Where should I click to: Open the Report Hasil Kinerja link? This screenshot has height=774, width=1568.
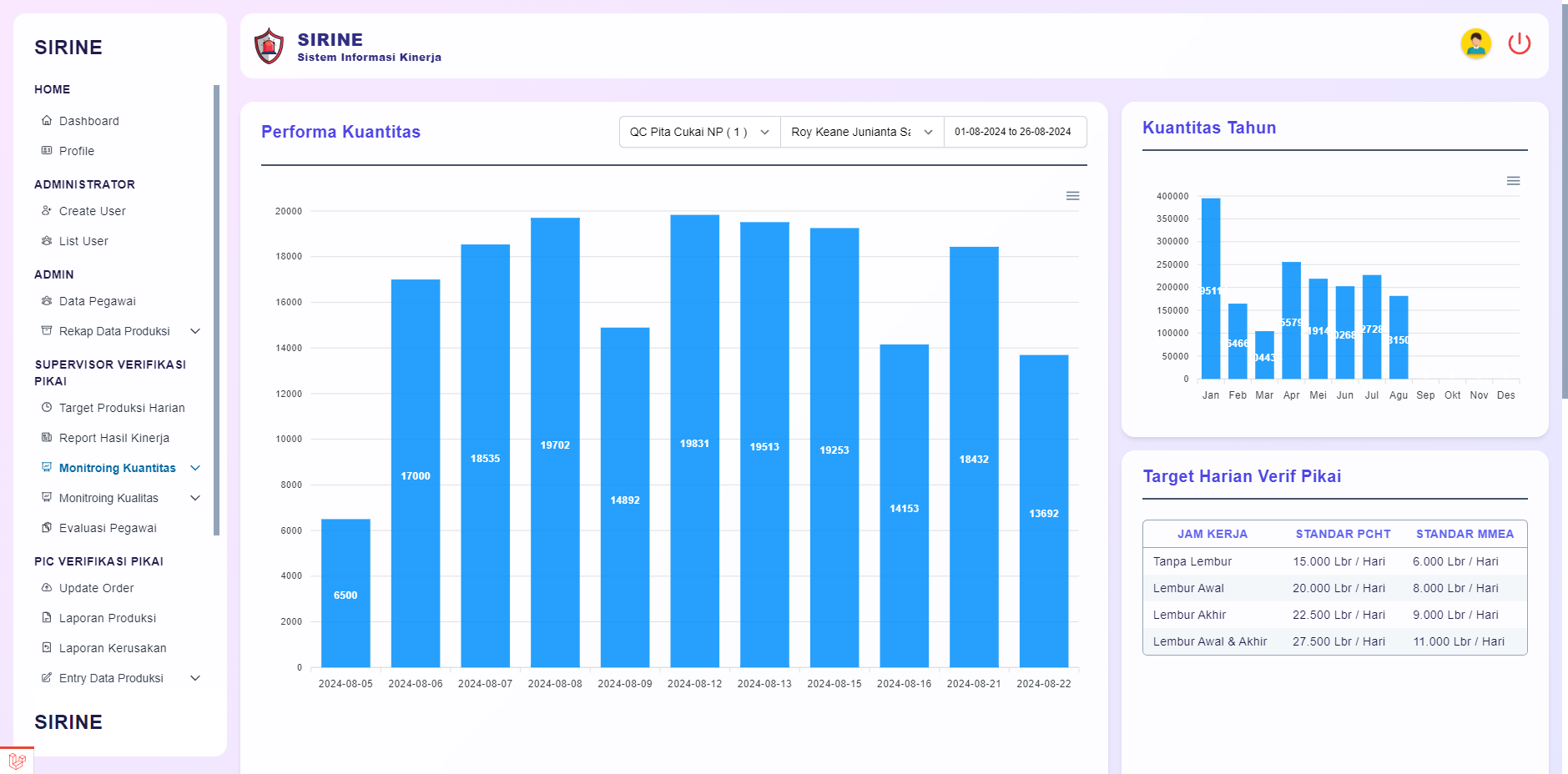click(x=114, y=438)
